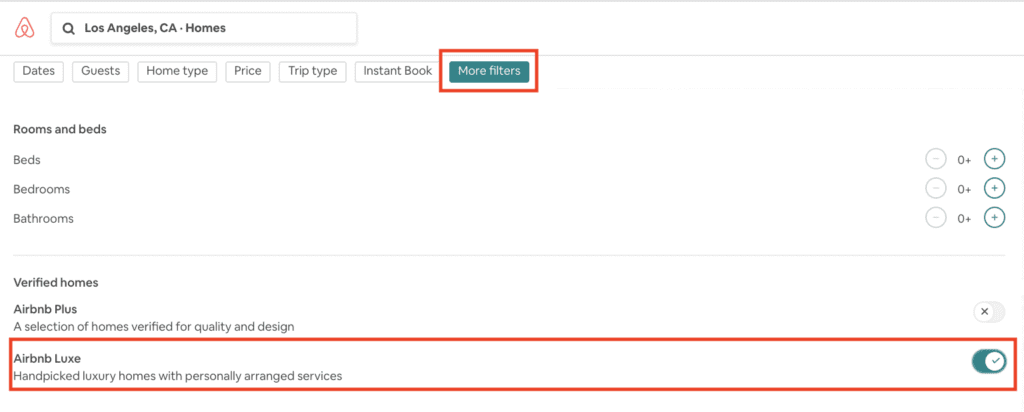The image size is (1024, 412).
Task: Click the search magnifier icon
Action: (68, 29)
